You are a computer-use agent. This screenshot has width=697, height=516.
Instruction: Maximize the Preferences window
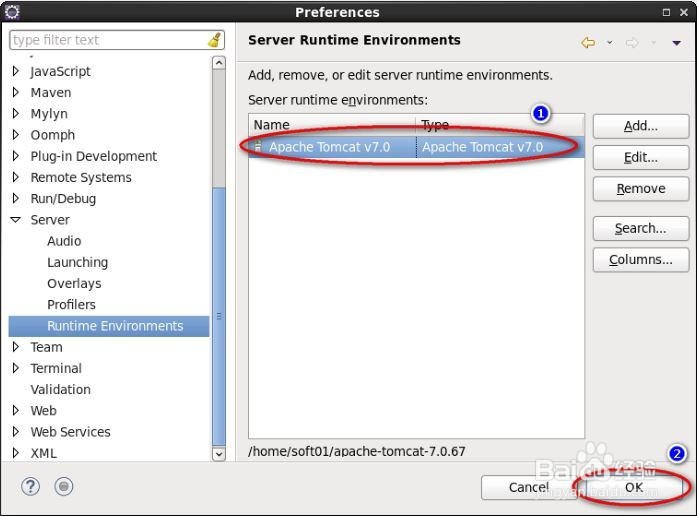[666, 12]
